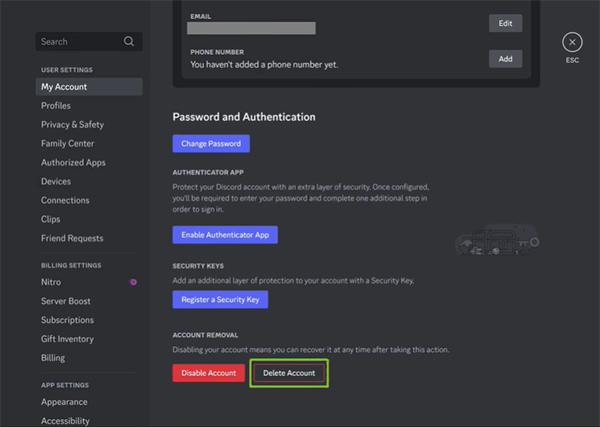The height and width of the screenshot is (427, 600).
Task: Click the search magnifier icon
Action: point(129,41)
